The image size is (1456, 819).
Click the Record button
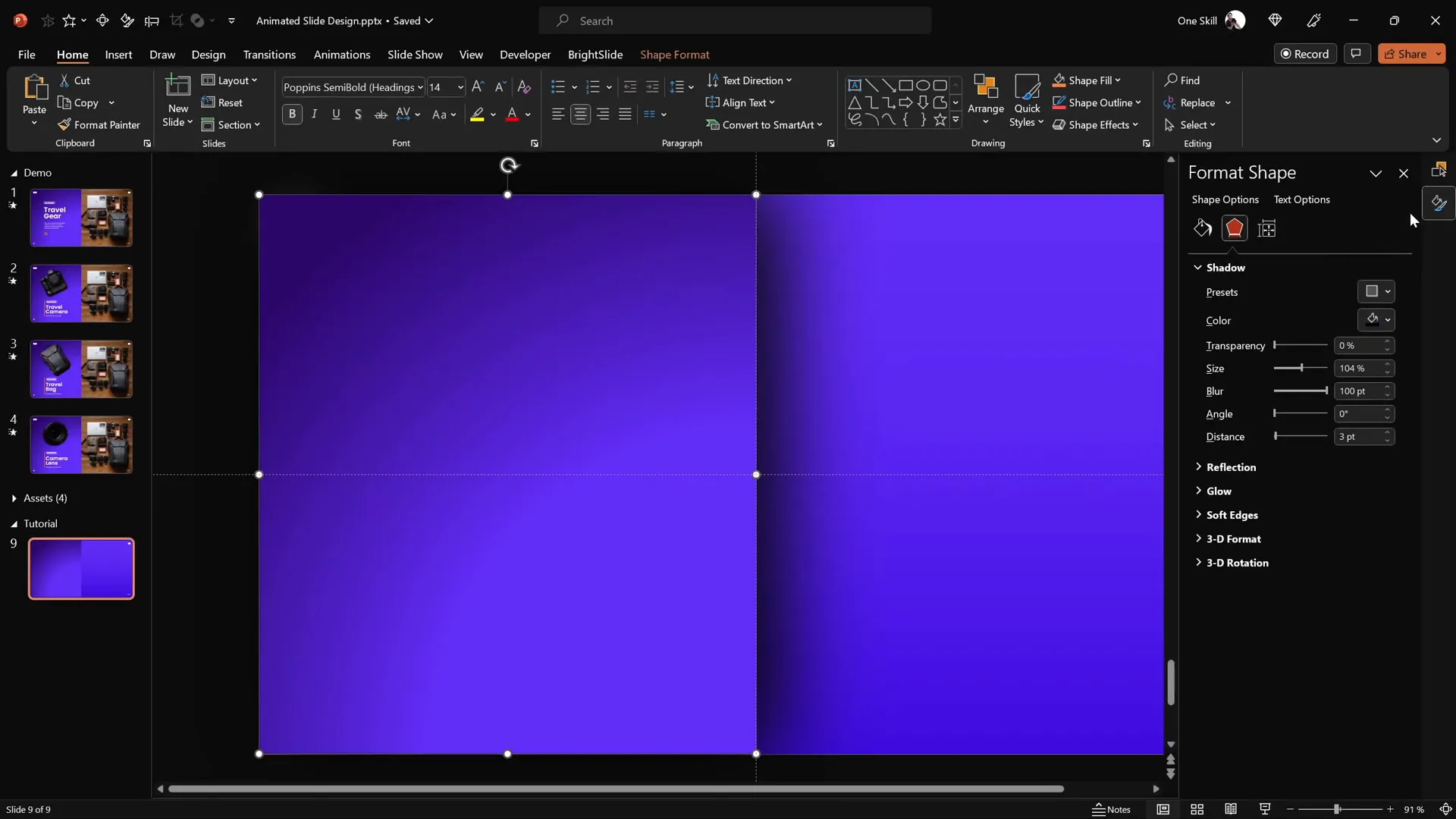point(1304,54)
